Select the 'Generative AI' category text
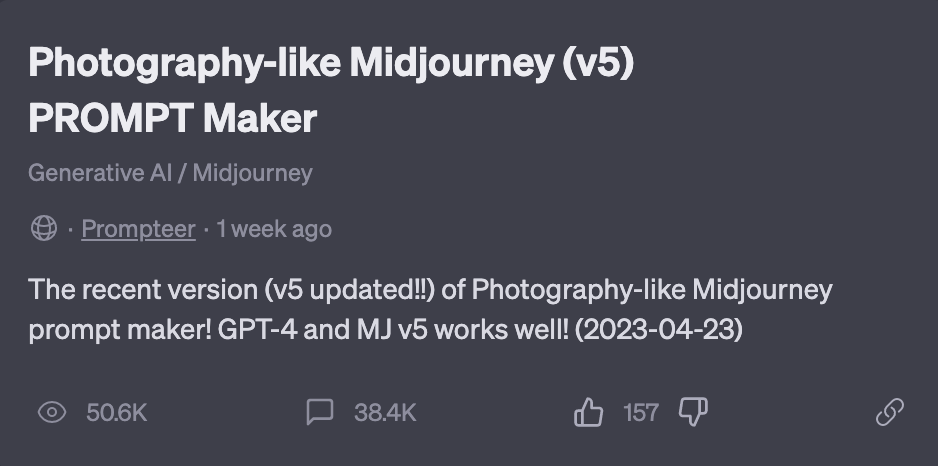Screen dimensions: 938x466 click(100, 173)
